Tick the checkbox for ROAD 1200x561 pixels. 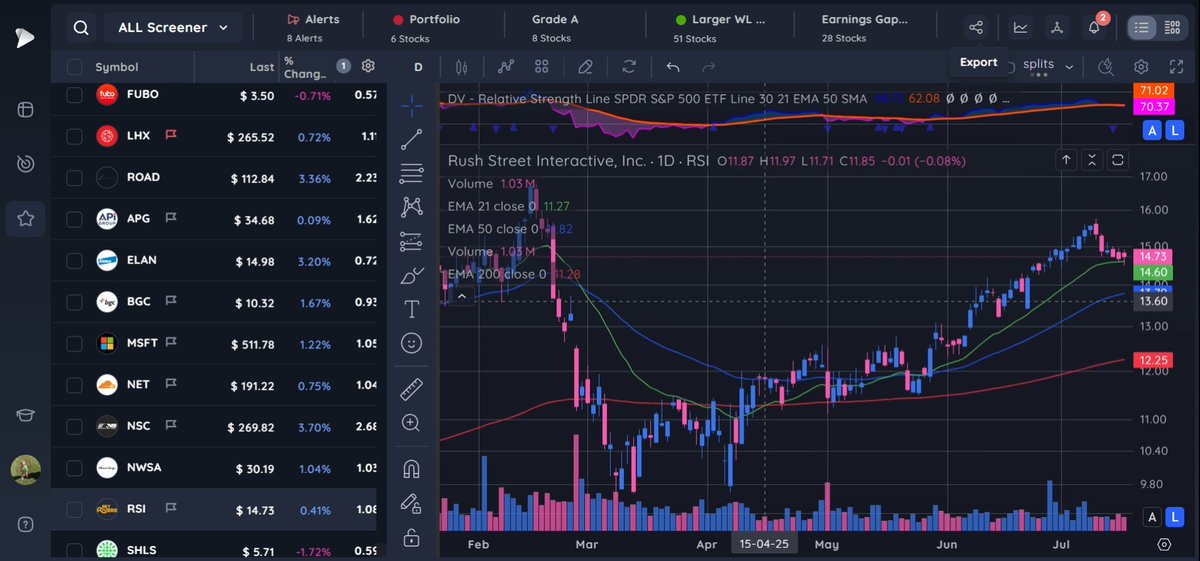click(74, 178)
